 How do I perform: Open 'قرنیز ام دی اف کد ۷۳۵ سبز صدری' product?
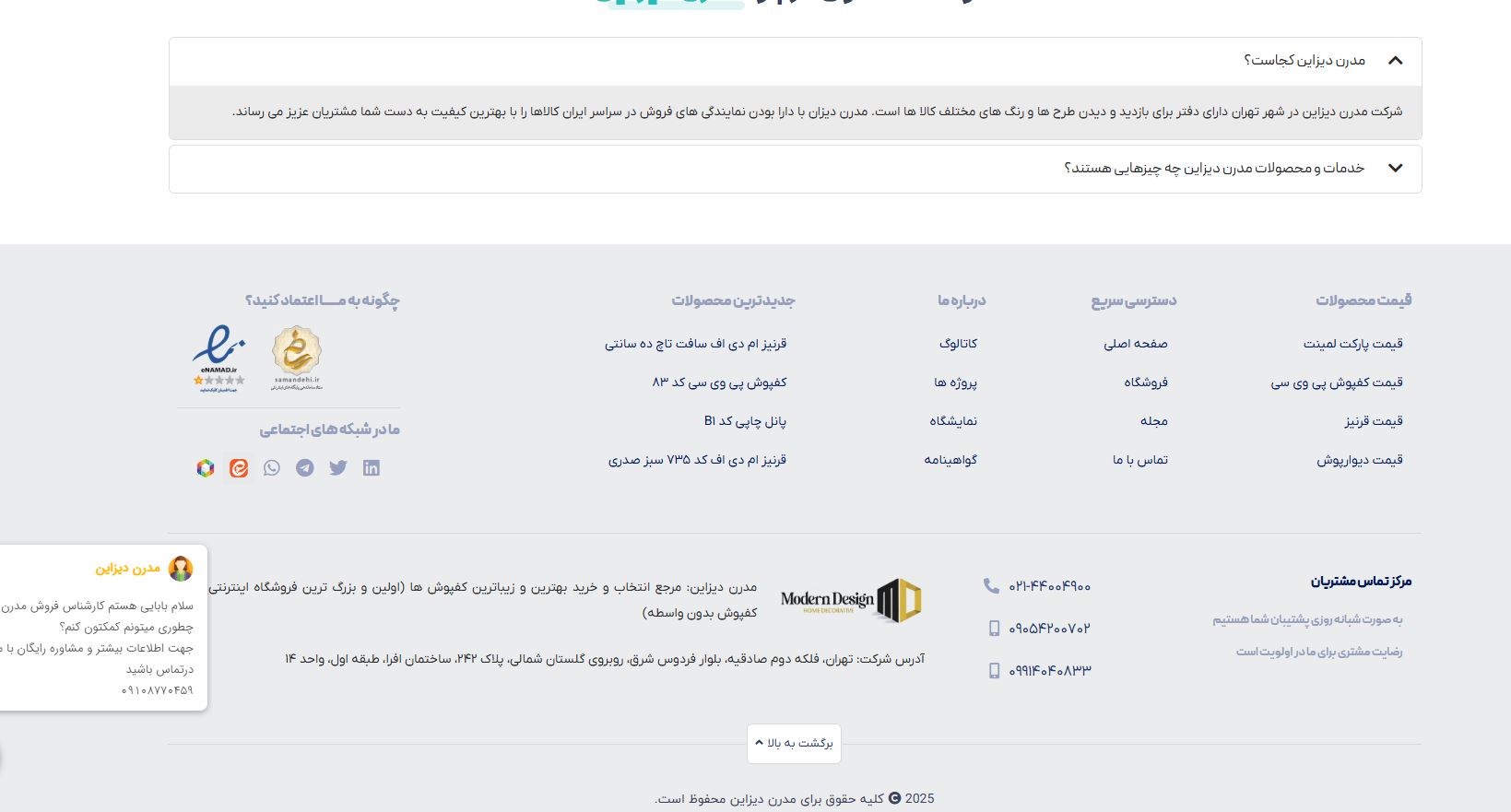click(697, 460)
